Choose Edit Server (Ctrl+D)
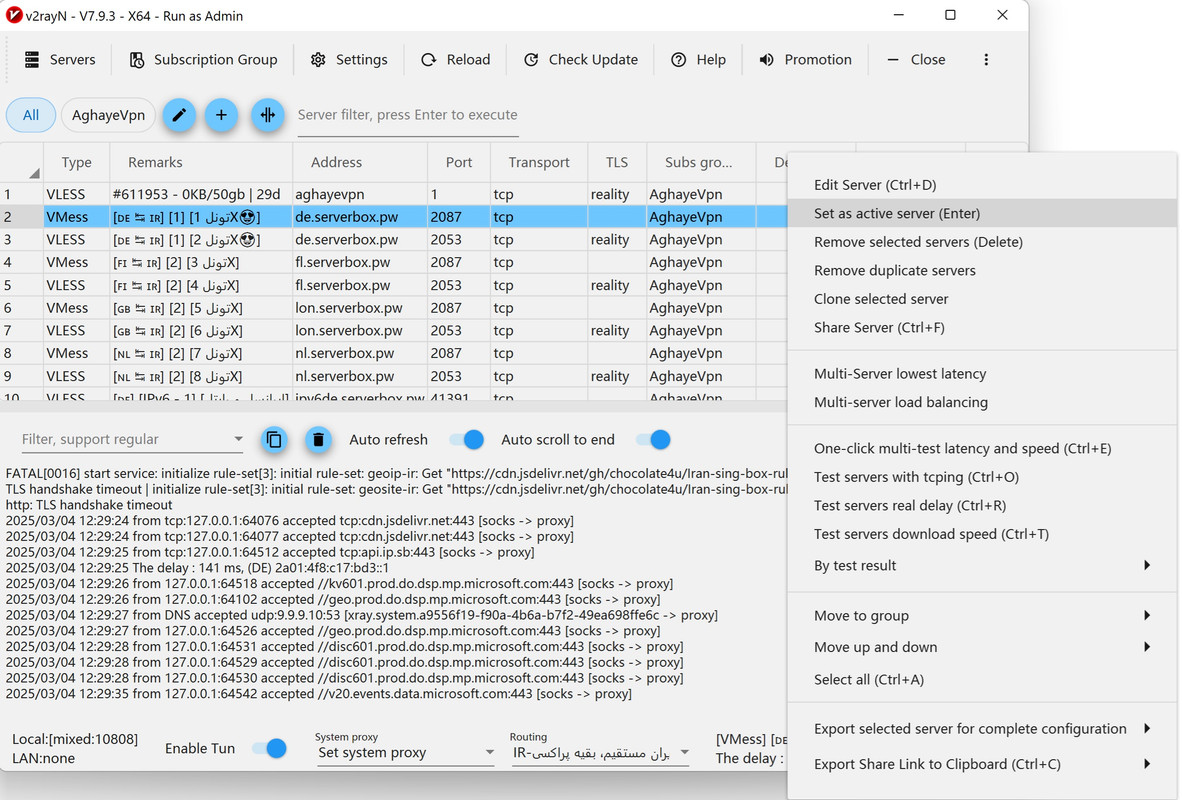1182x800 pixels. [982, 185]
